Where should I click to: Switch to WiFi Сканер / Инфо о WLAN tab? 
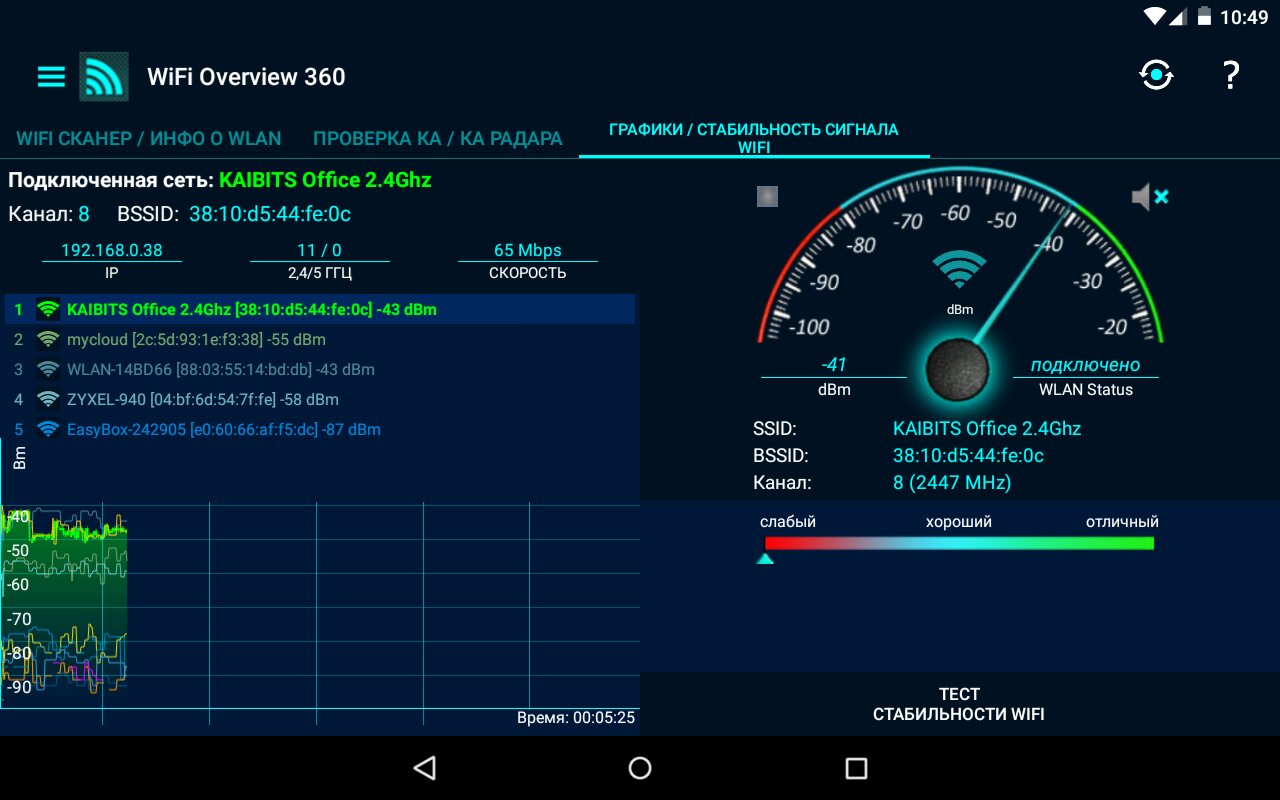[148, 139]
